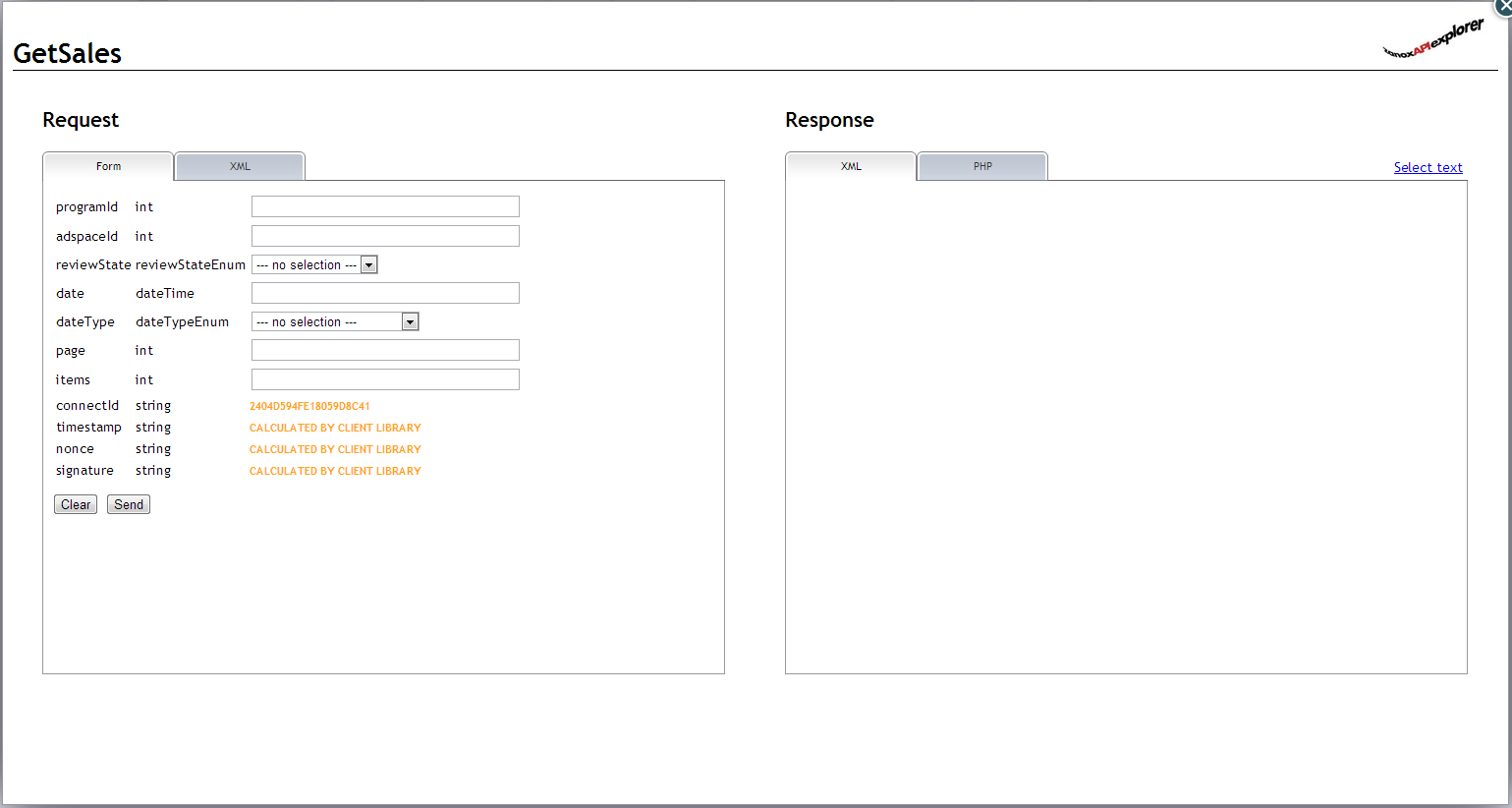The image size is (1512, 808).
Task: Click the Select text link
Action: (1428, 167)
